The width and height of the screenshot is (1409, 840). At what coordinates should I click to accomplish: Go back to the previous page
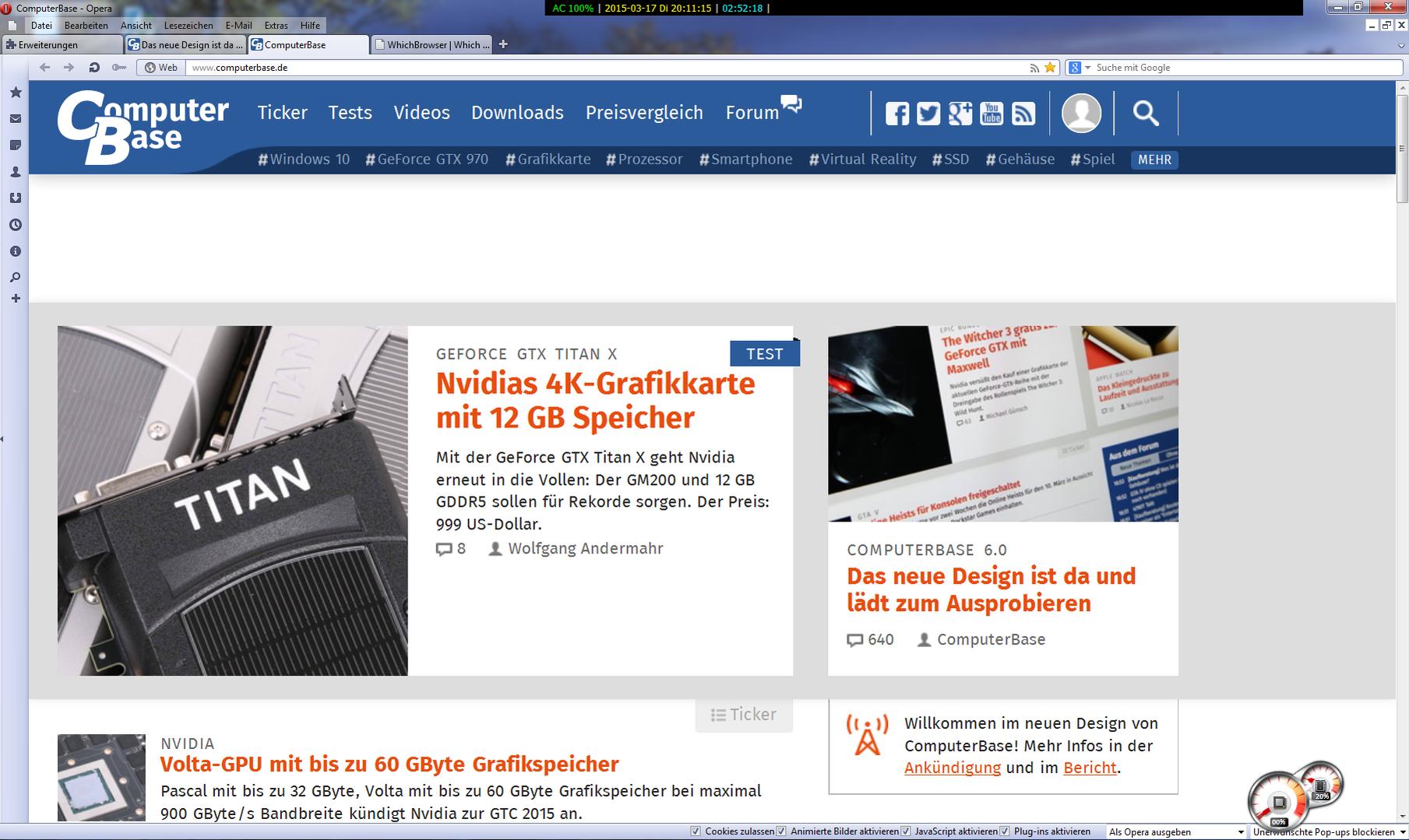click(x=44, y=68)
